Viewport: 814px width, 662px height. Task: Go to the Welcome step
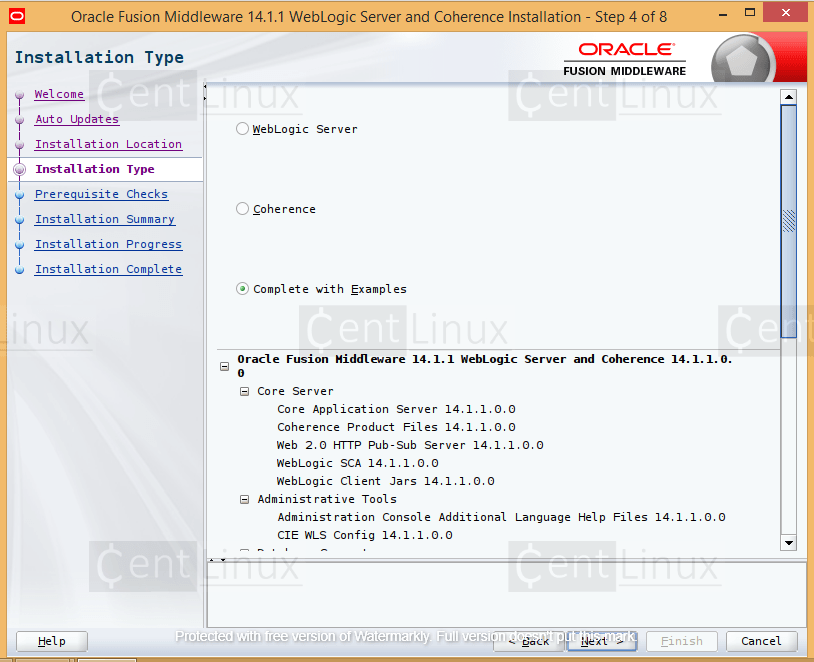click(x=59, y=94)
